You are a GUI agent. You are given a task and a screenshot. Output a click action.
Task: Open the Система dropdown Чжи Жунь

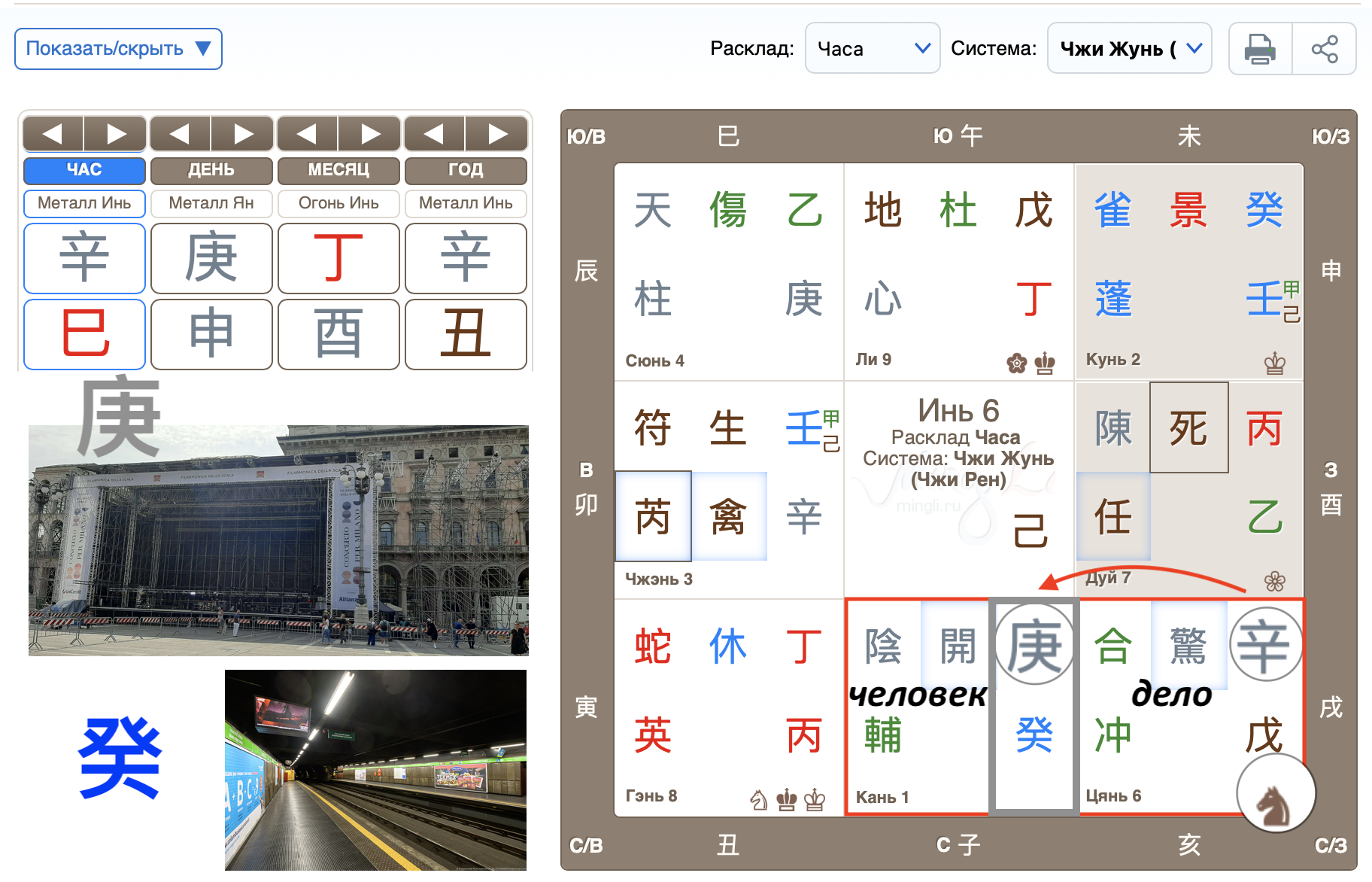pyautogui.click(x=1128, y=49)
